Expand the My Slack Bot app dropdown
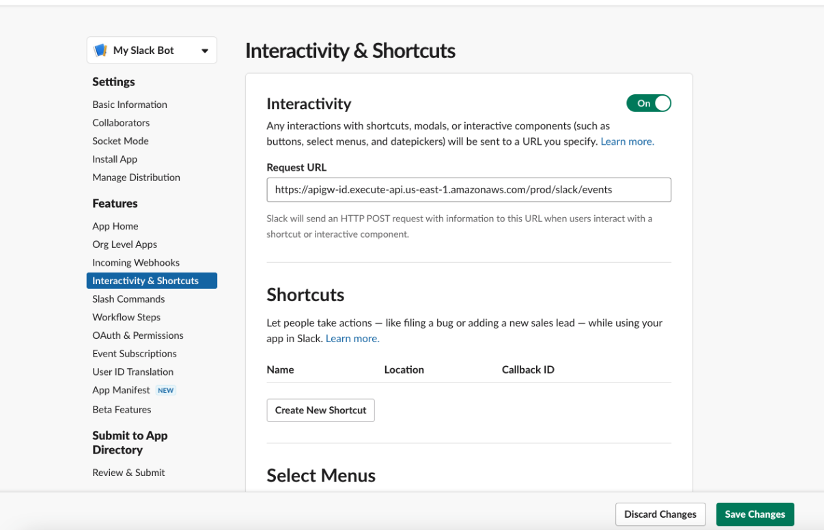 [204, 51]
